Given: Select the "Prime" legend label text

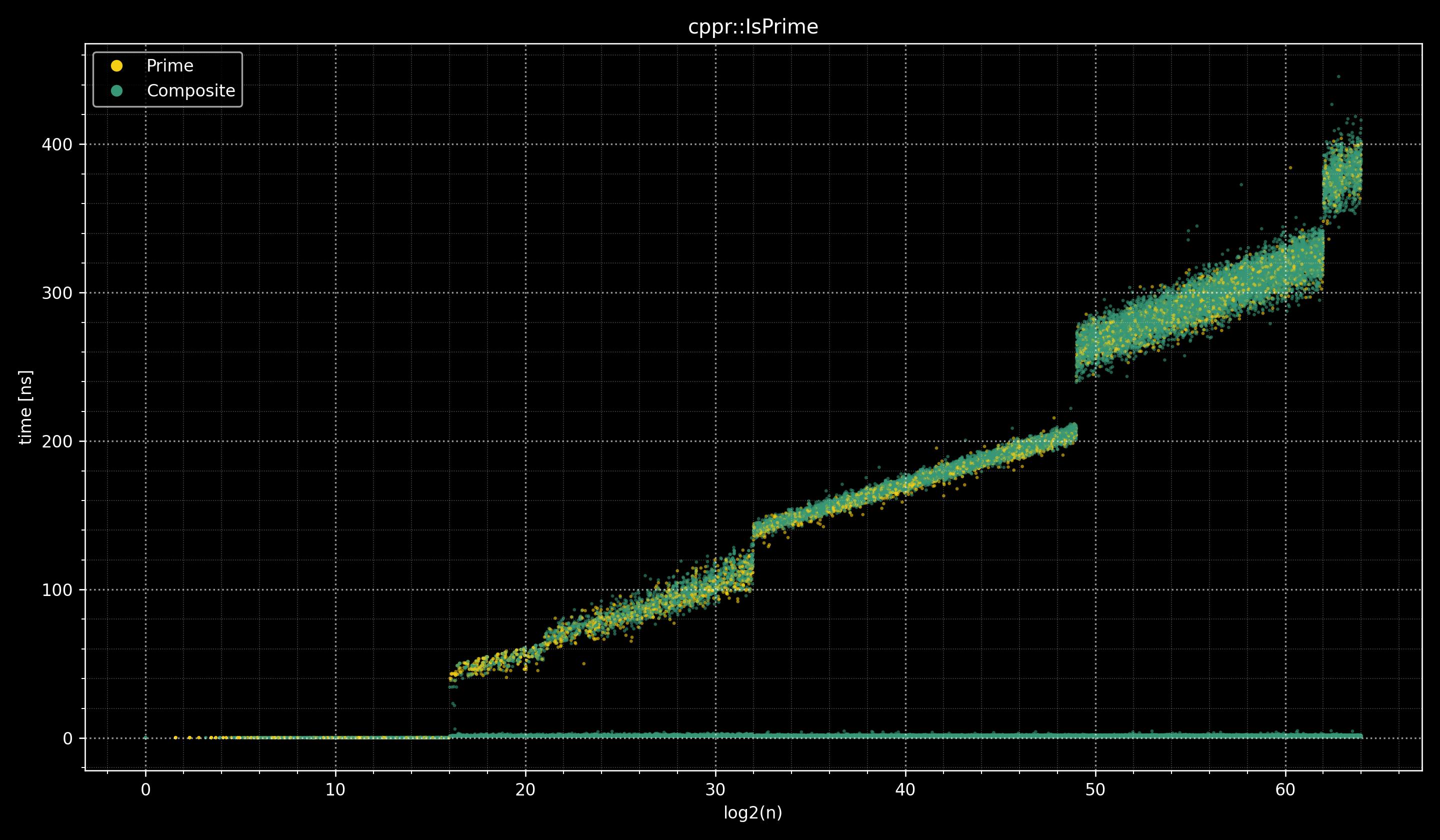Looking at the screenshot, I should tap(169, 66).
